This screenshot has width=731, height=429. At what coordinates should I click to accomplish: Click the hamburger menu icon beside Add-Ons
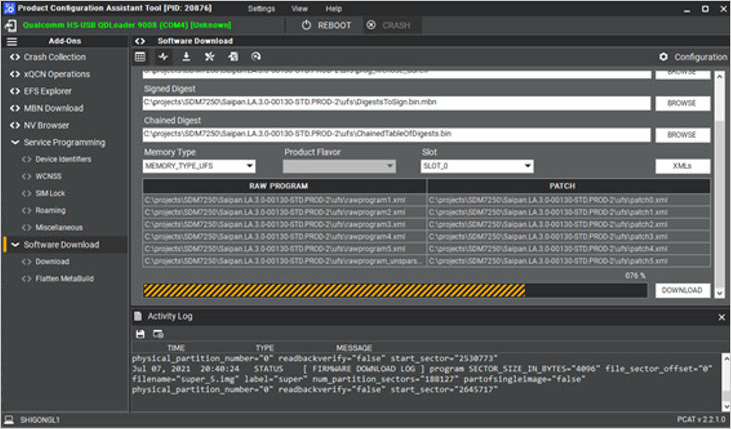(x=12, y=42)
